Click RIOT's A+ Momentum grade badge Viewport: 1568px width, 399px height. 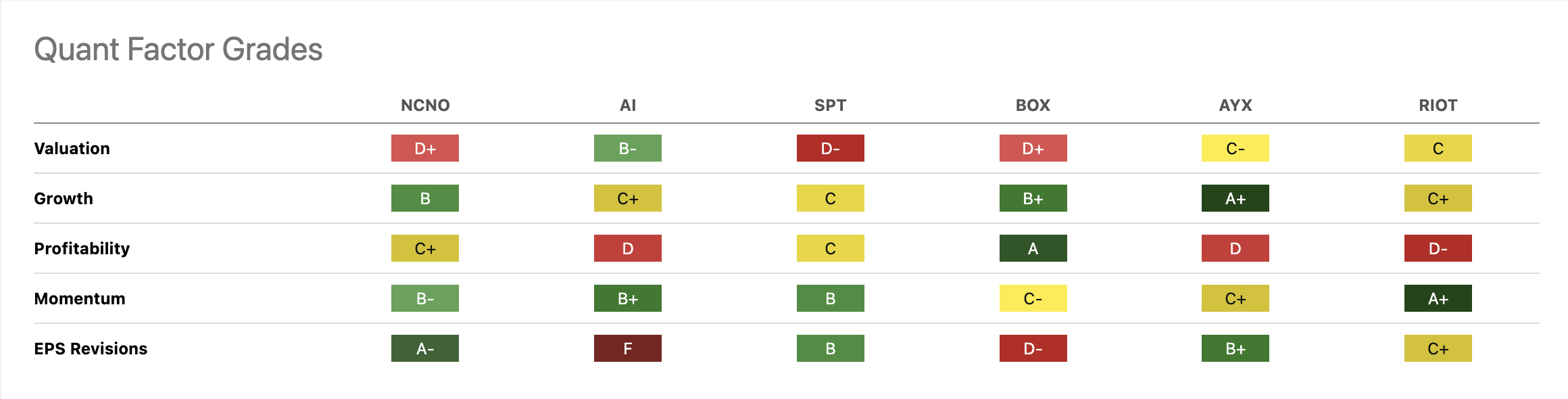(1438, 299)
